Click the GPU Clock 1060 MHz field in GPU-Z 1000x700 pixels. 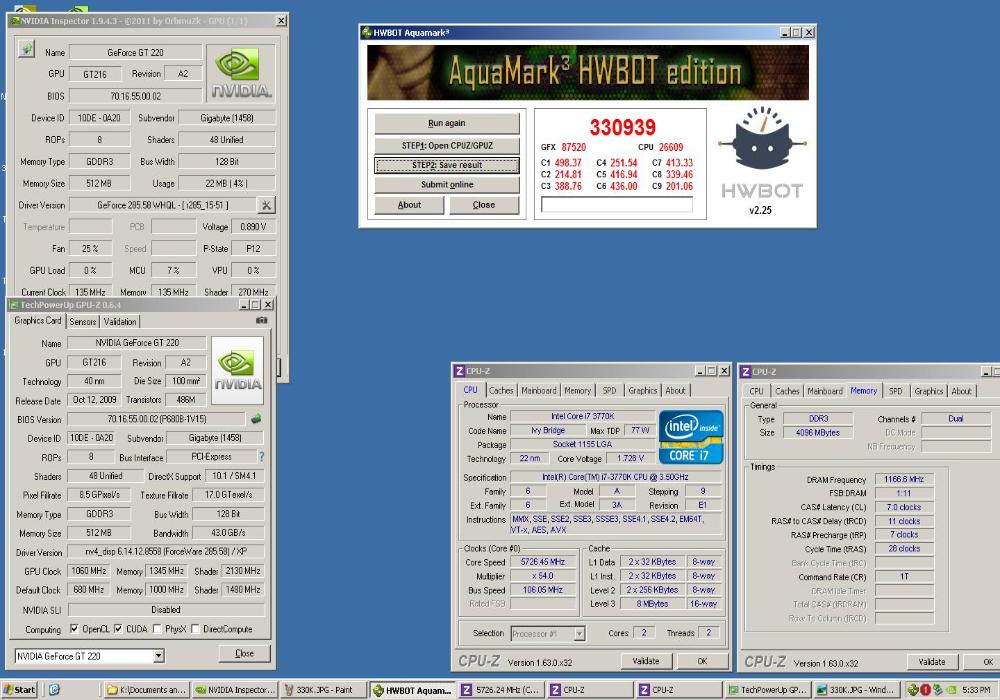(x=89, y=571)
